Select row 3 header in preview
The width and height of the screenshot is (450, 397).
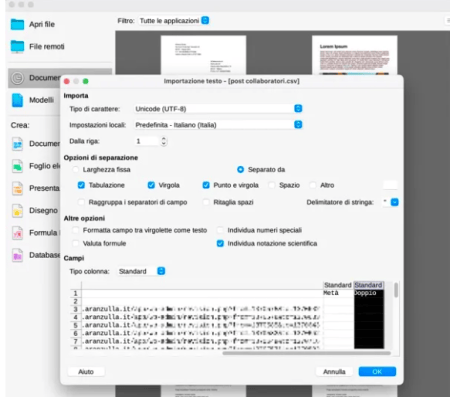point(76,309)
